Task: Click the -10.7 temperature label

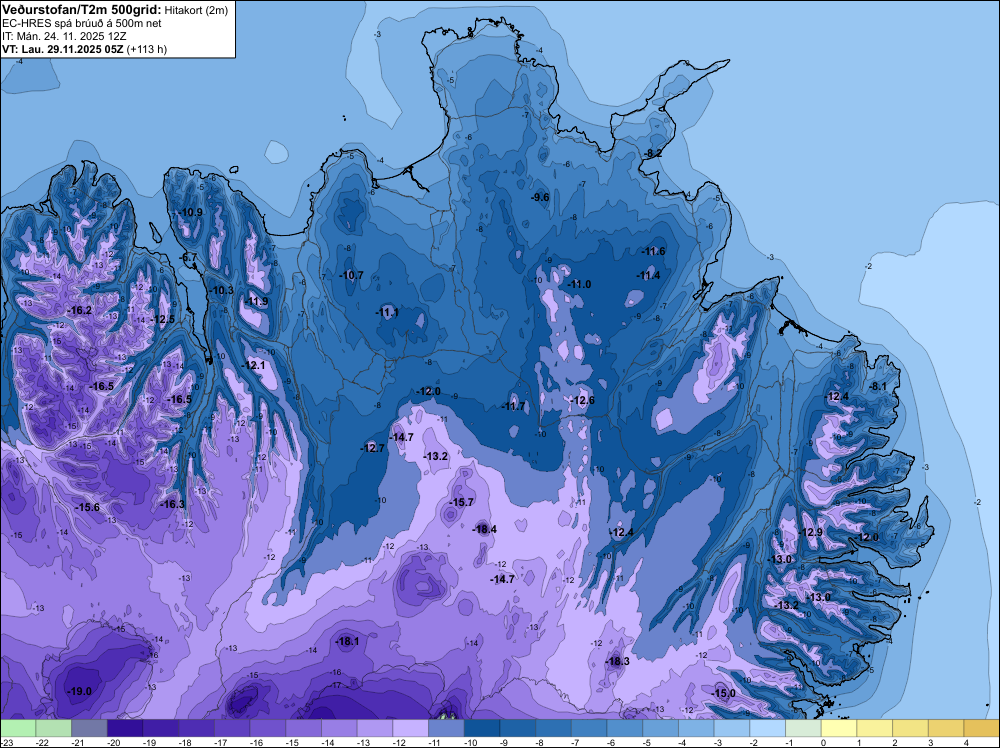Action: pos(351,275)
